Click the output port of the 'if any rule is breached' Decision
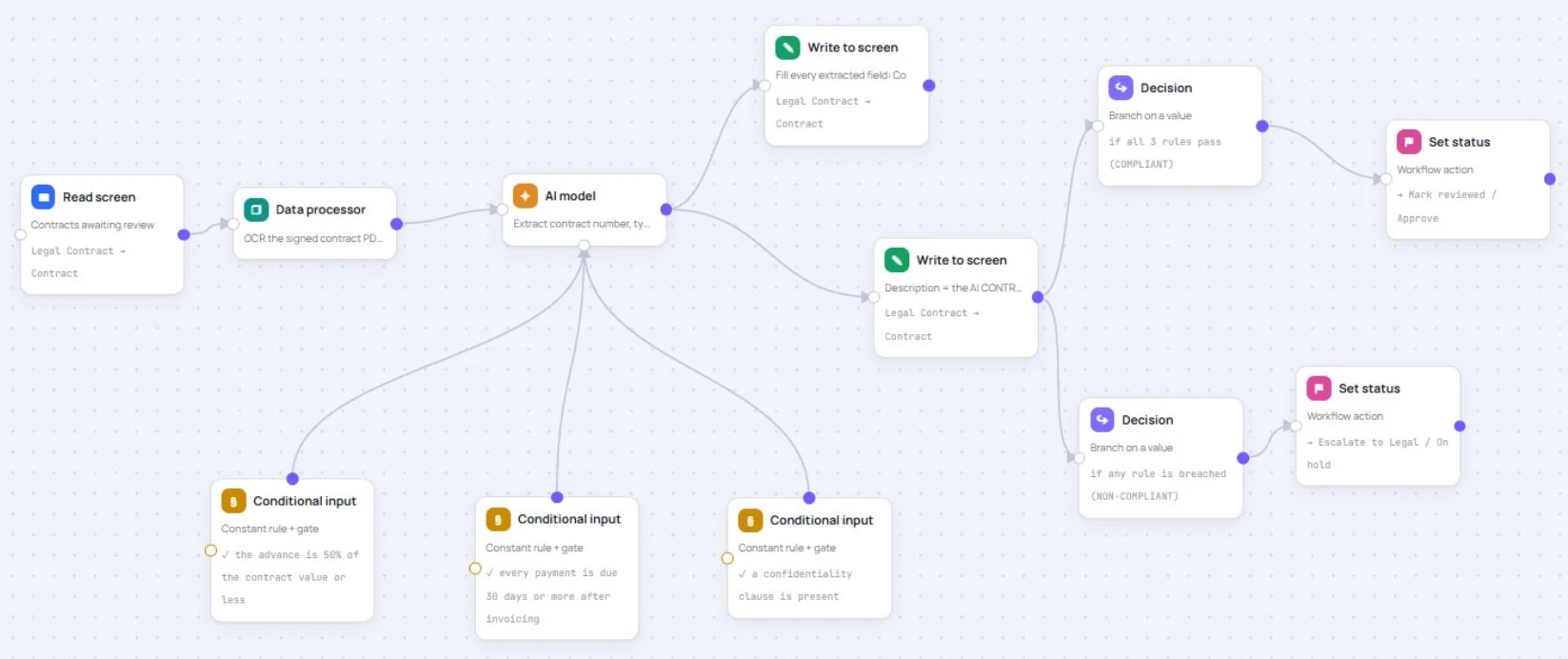1568x659 pixels. pyautogui.click(x=1243, y=458)
